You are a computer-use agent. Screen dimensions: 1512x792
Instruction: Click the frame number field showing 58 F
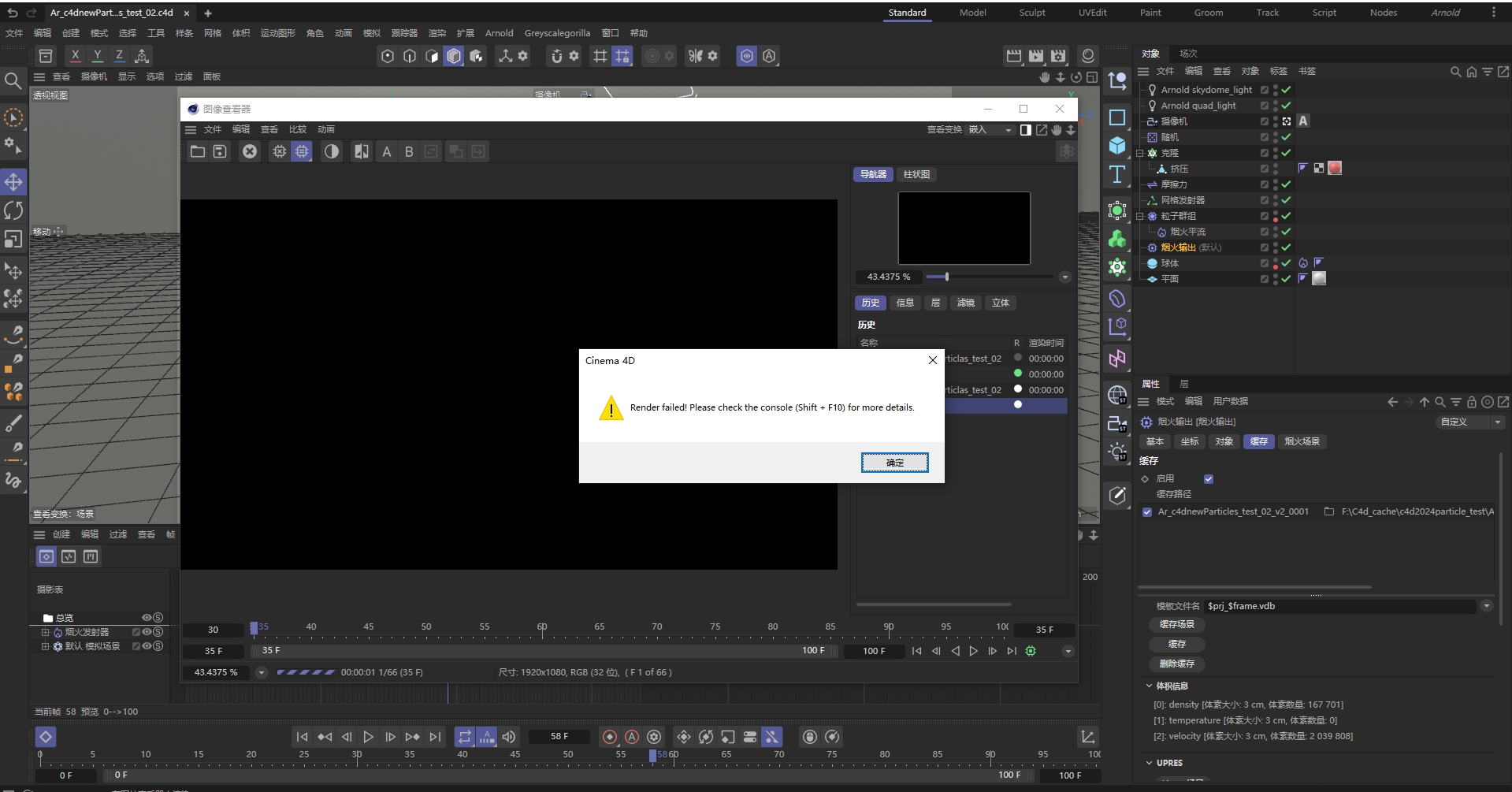[x=559, y=736]
